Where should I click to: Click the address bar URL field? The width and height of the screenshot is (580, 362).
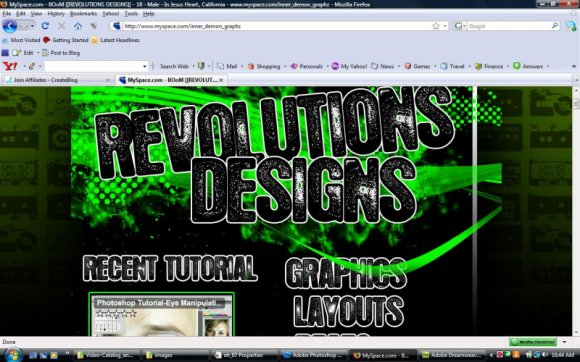(277, 26)
